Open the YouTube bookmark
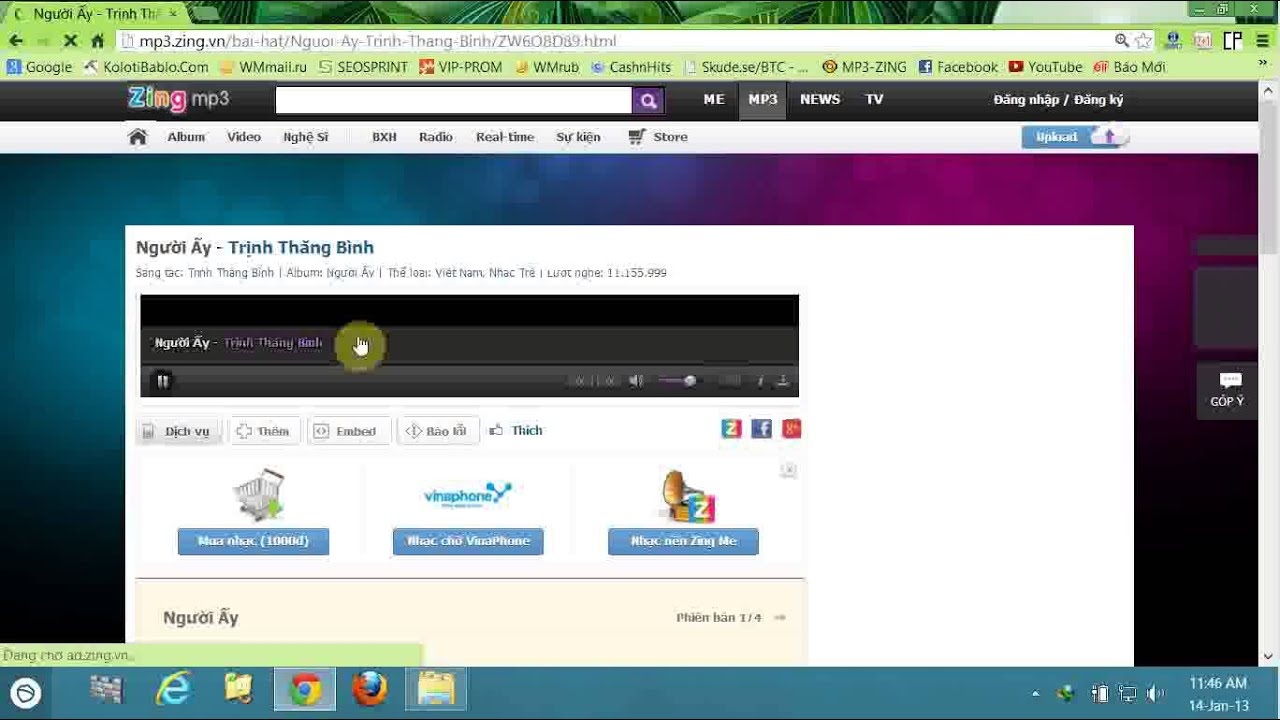 coord(1045,67)
